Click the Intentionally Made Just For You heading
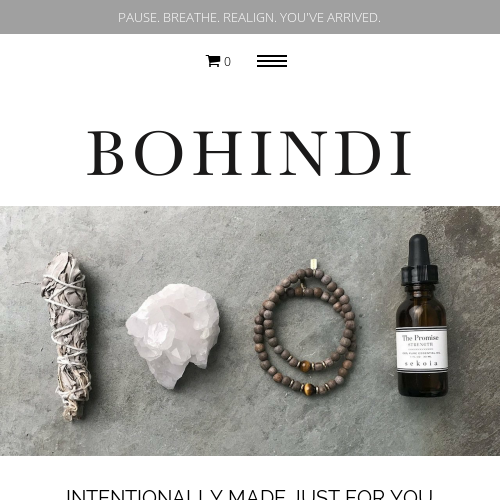The height and width of the screenshot is (500, 500). click(249, 494)
